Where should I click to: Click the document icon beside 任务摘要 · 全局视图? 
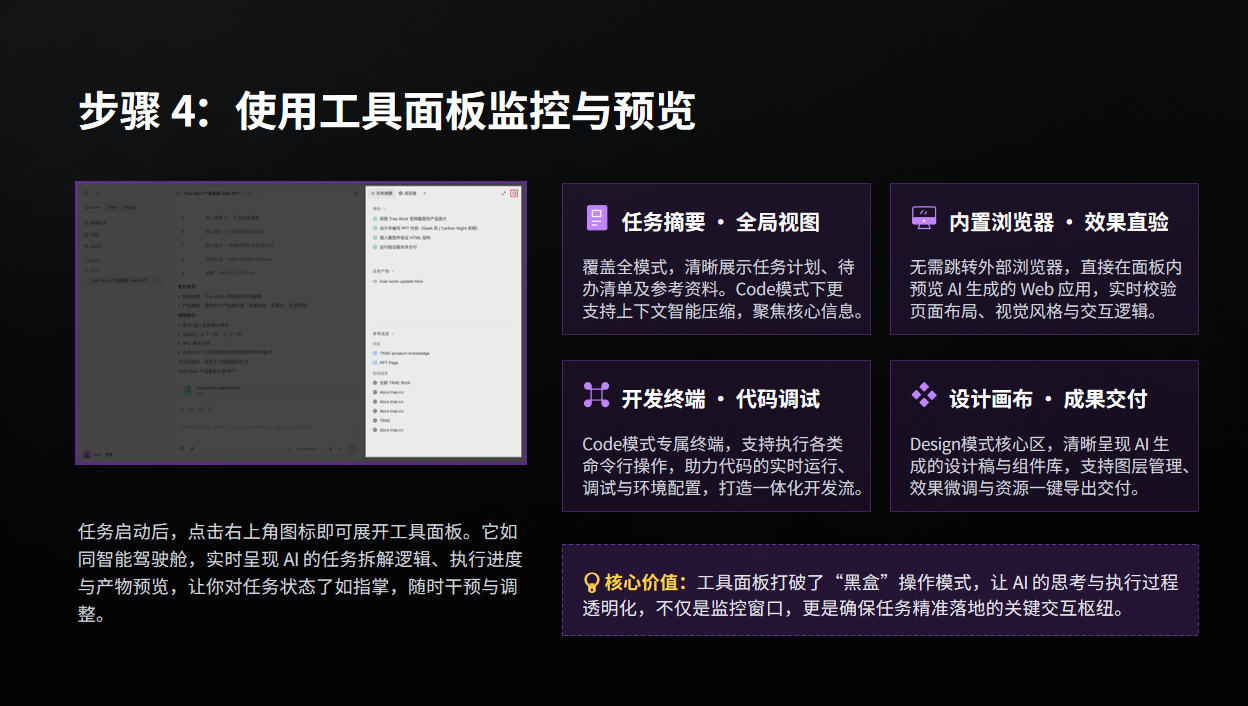597,220
